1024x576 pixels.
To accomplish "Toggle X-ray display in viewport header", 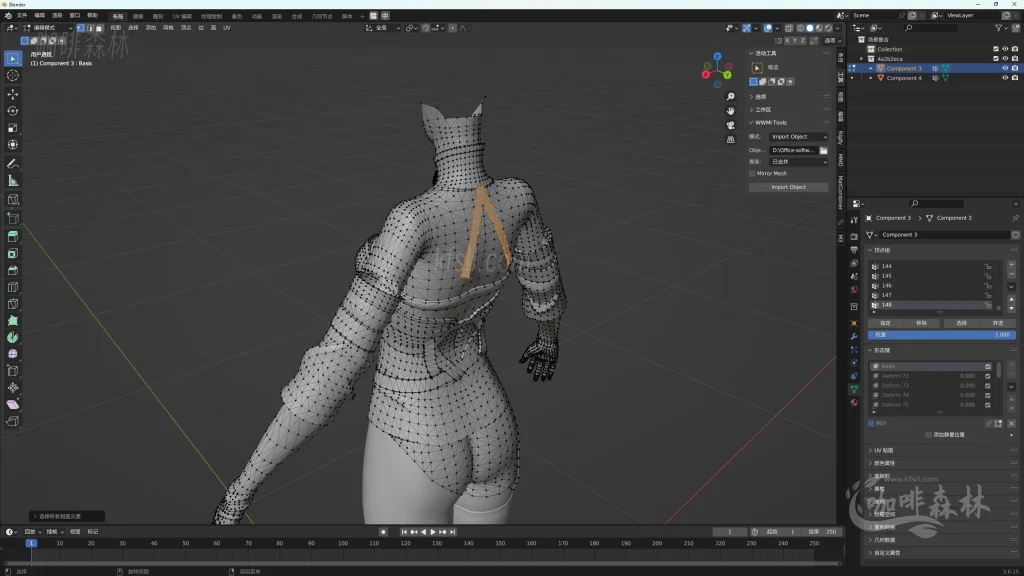I will coord(789,28).
